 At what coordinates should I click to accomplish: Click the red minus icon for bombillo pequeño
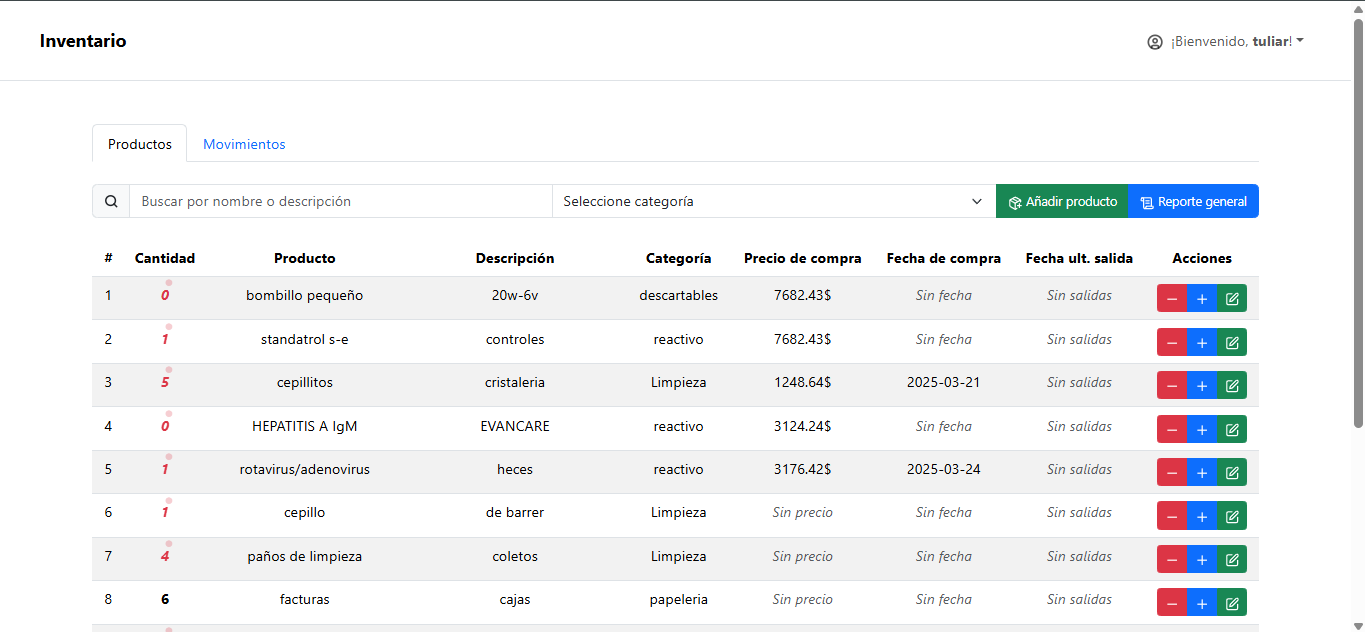1172,299
